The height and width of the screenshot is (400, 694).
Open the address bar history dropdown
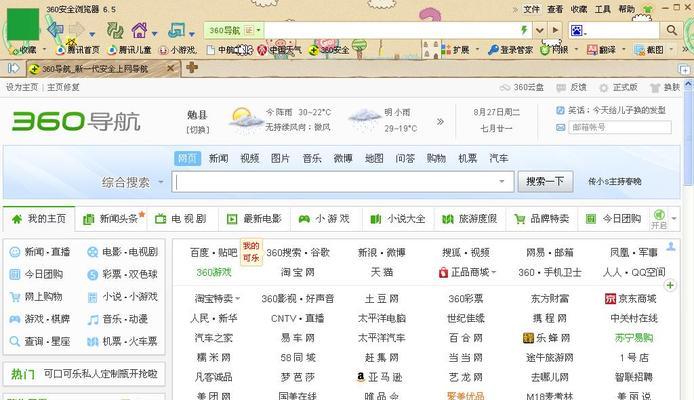(540, 30)
